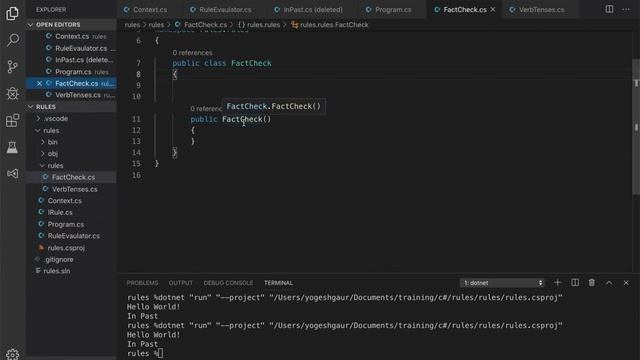Close FactCheck.cs in Open Editors list
Image resolution: width=640 pixels, height=360 pixels.
click(x=39, y=83)
